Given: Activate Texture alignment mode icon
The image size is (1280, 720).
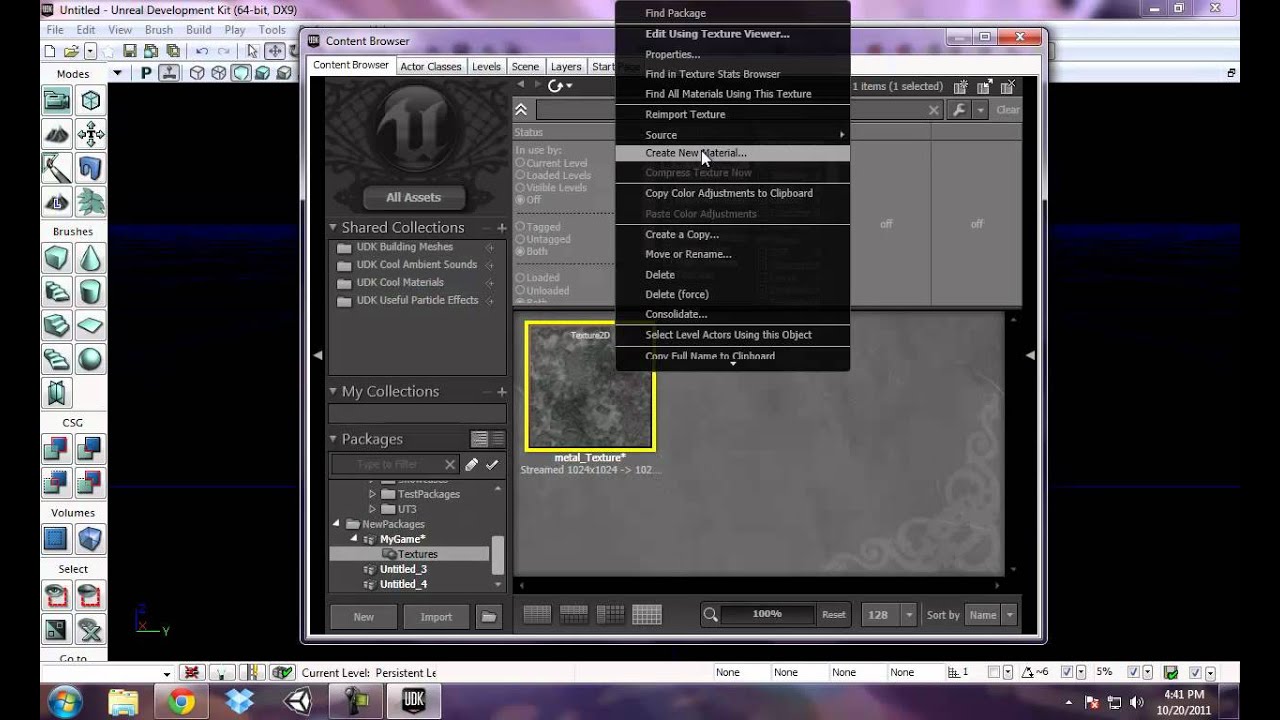Looking at the screenshot, I should [90, 134].
